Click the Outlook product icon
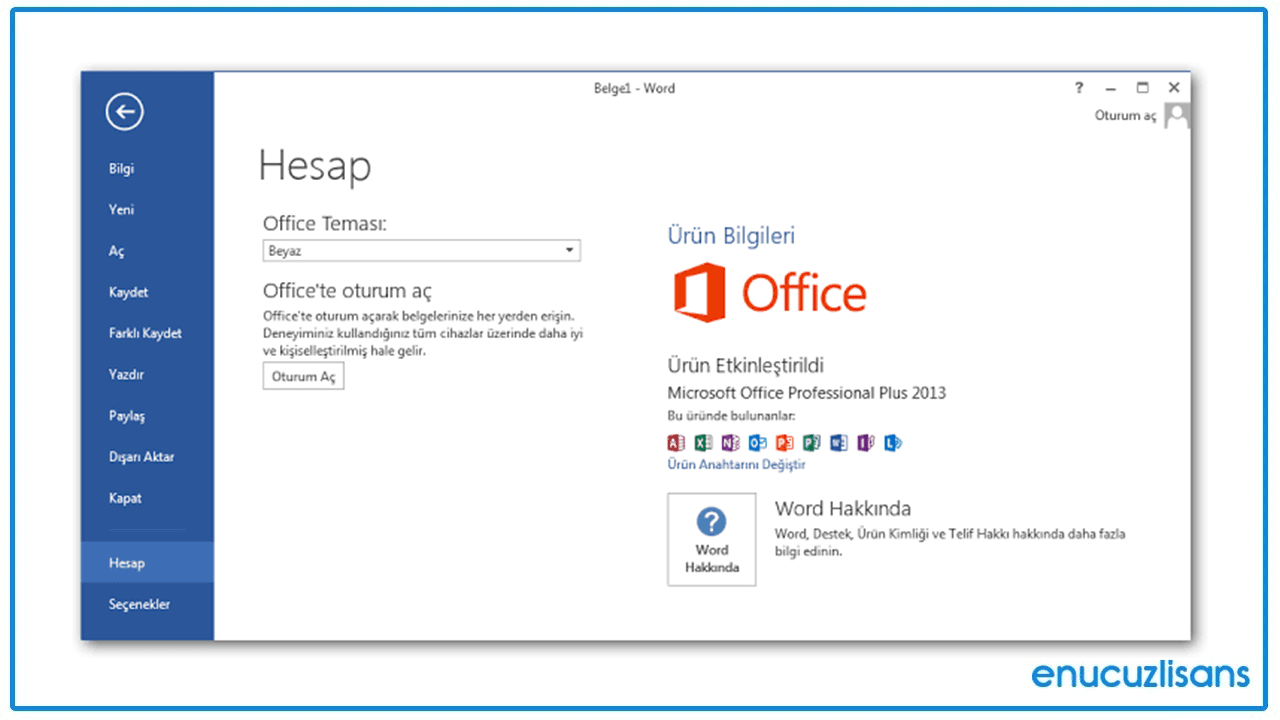Image resolution: width=1280 pixels, height=720 pixels. (757, 443)
